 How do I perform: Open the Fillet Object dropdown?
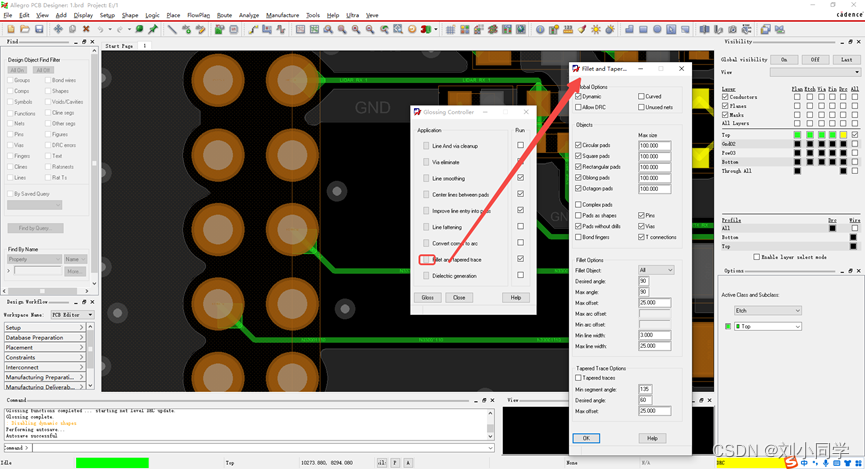(x=655, y=270)
